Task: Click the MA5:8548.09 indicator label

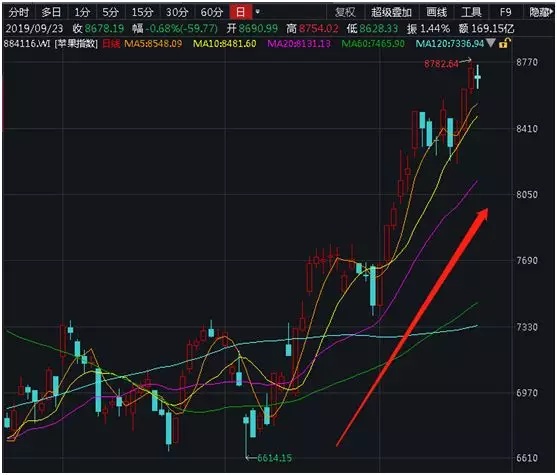Action: pyautogui.click(x=153, y=44)
